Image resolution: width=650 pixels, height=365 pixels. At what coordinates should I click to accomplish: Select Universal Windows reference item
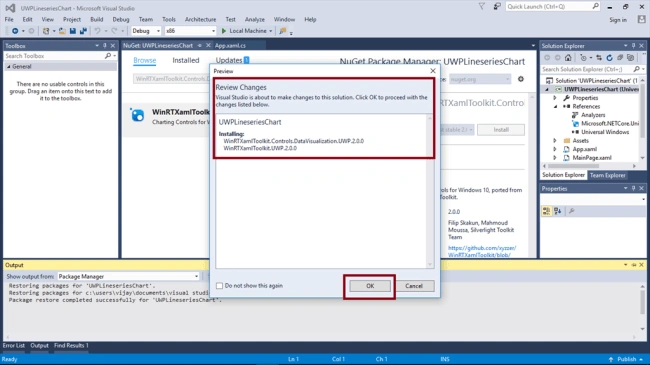coord(605,132)
